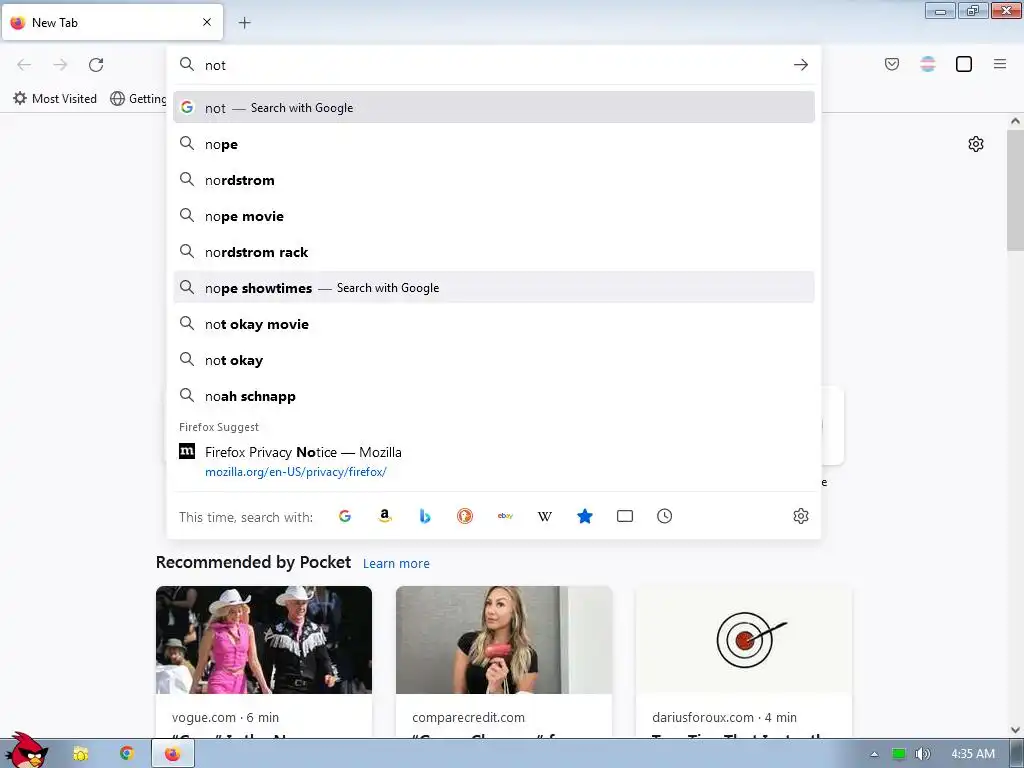This screenshot has width=1024, height=768.
Task: Click the scrollbar up arrow
Action: pyautogui.click(x=1015, y=121)
